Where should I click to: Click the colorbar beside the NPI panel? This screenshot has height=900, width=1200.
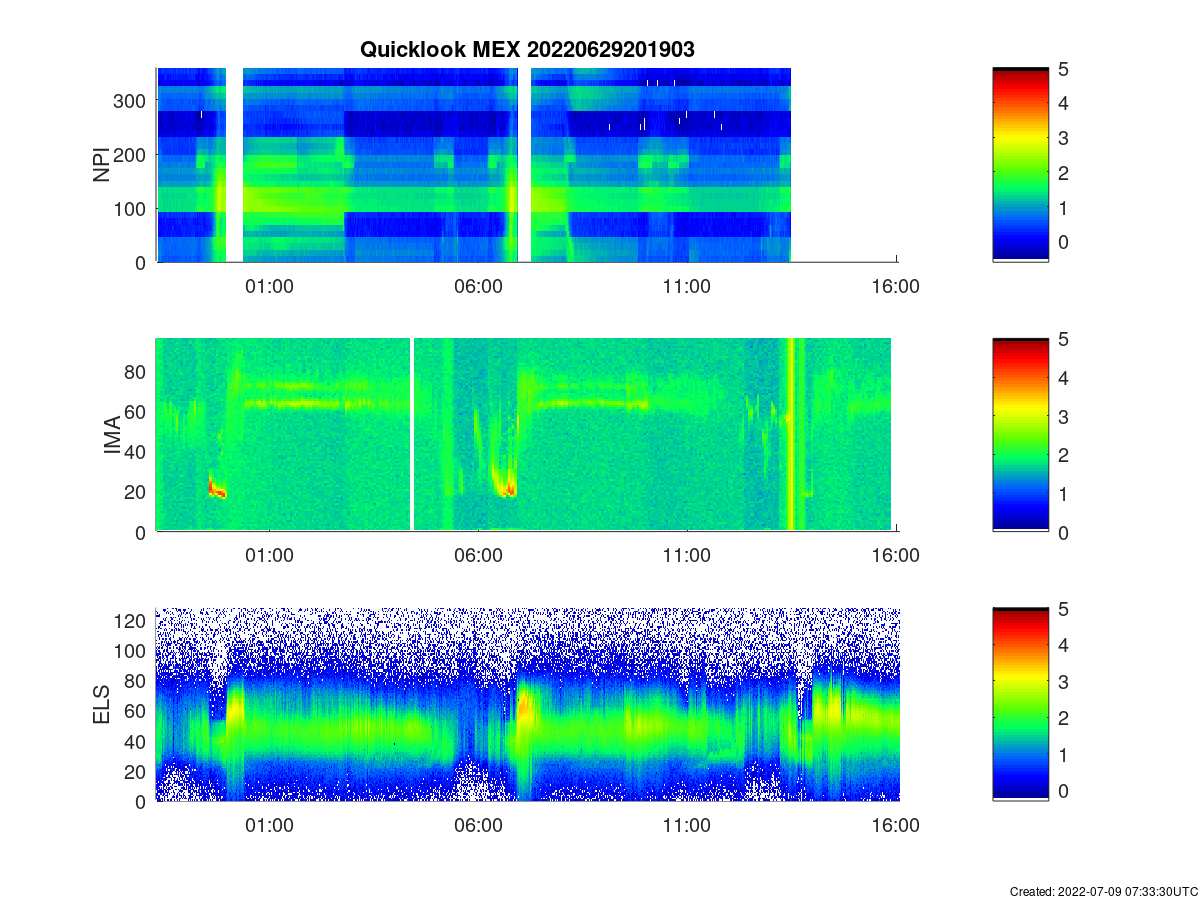[x=1020, y=165]
